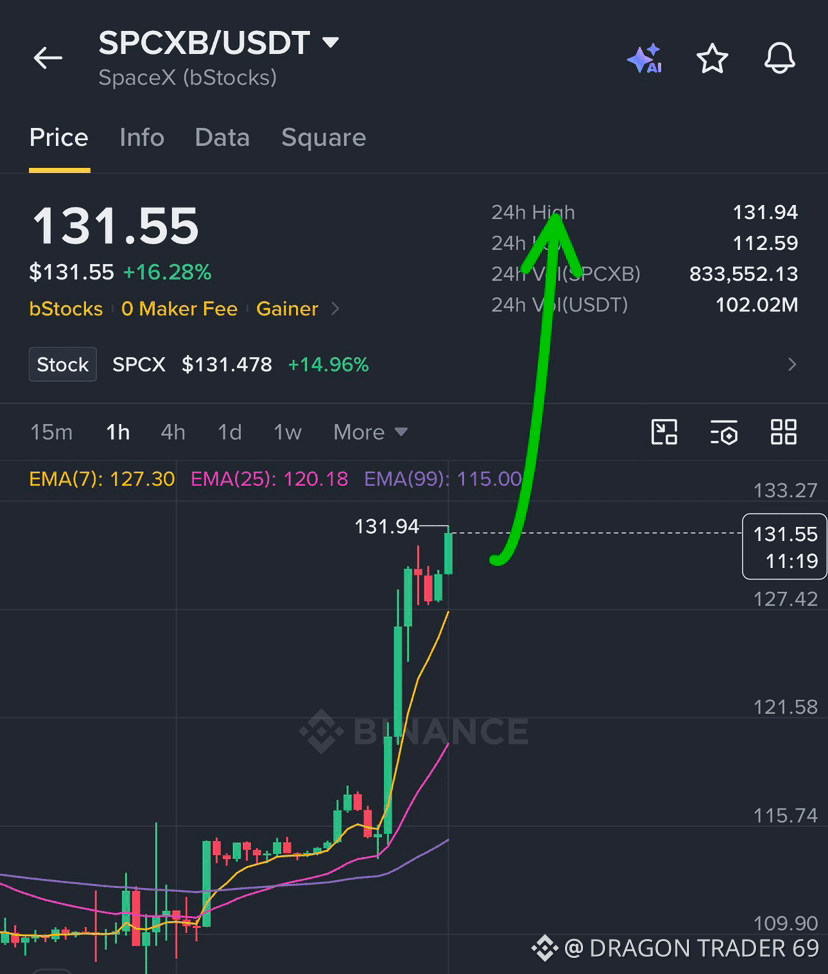Tap the volume value 833,552.13
828x974 pixels.
coord(744,274)
